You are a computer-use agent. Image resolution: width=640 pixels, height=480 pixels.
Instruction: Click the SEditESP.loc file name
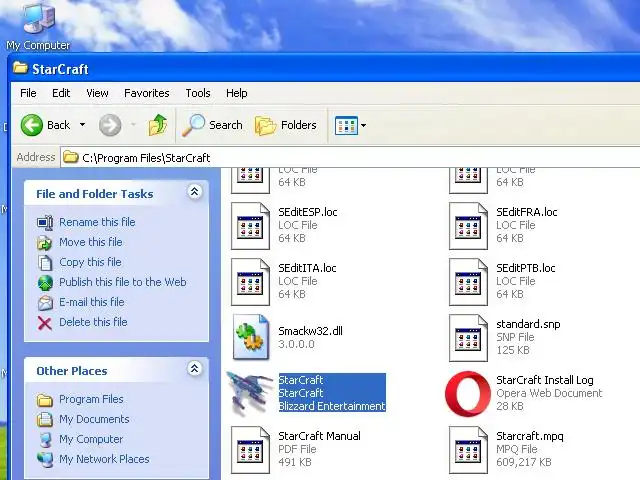click(308, 212)
